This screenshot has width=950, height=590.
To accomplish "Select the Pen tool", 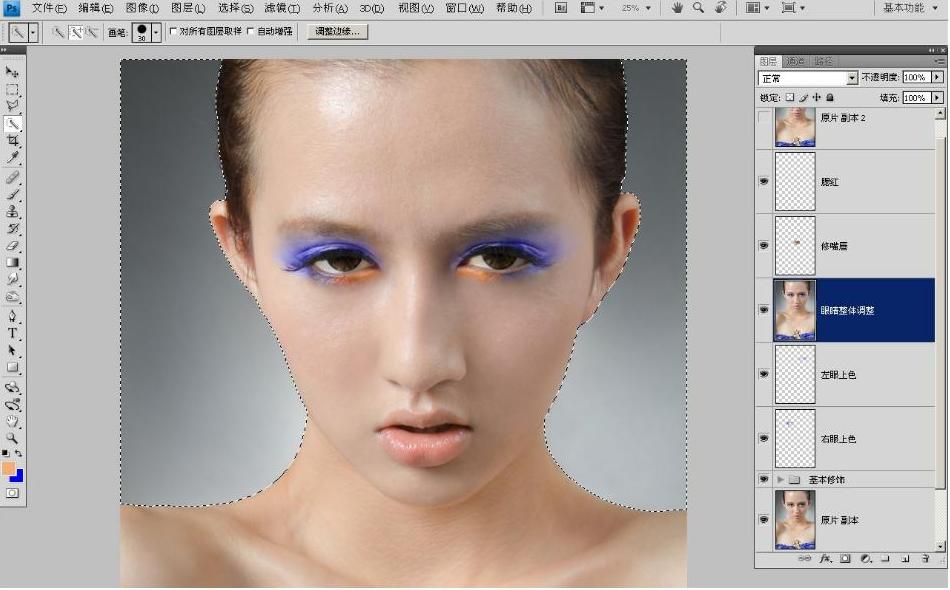I will [12, 316].
